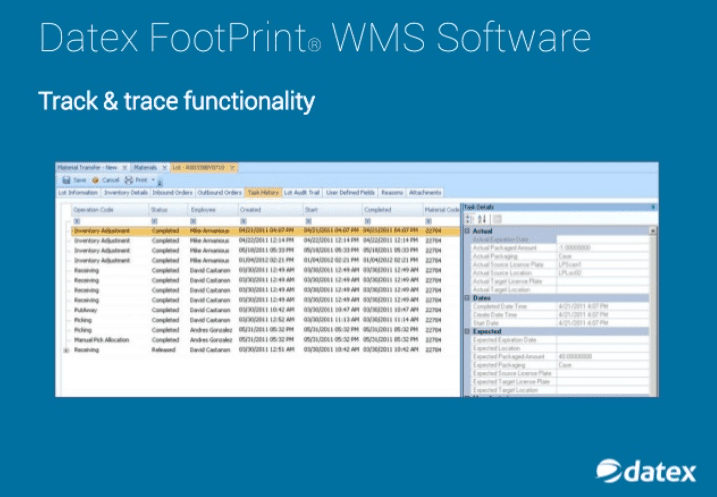717x497 pixels.
Task: Select Categorized view in Task Details
Action: pyautogui.click(x=469, y=219)
